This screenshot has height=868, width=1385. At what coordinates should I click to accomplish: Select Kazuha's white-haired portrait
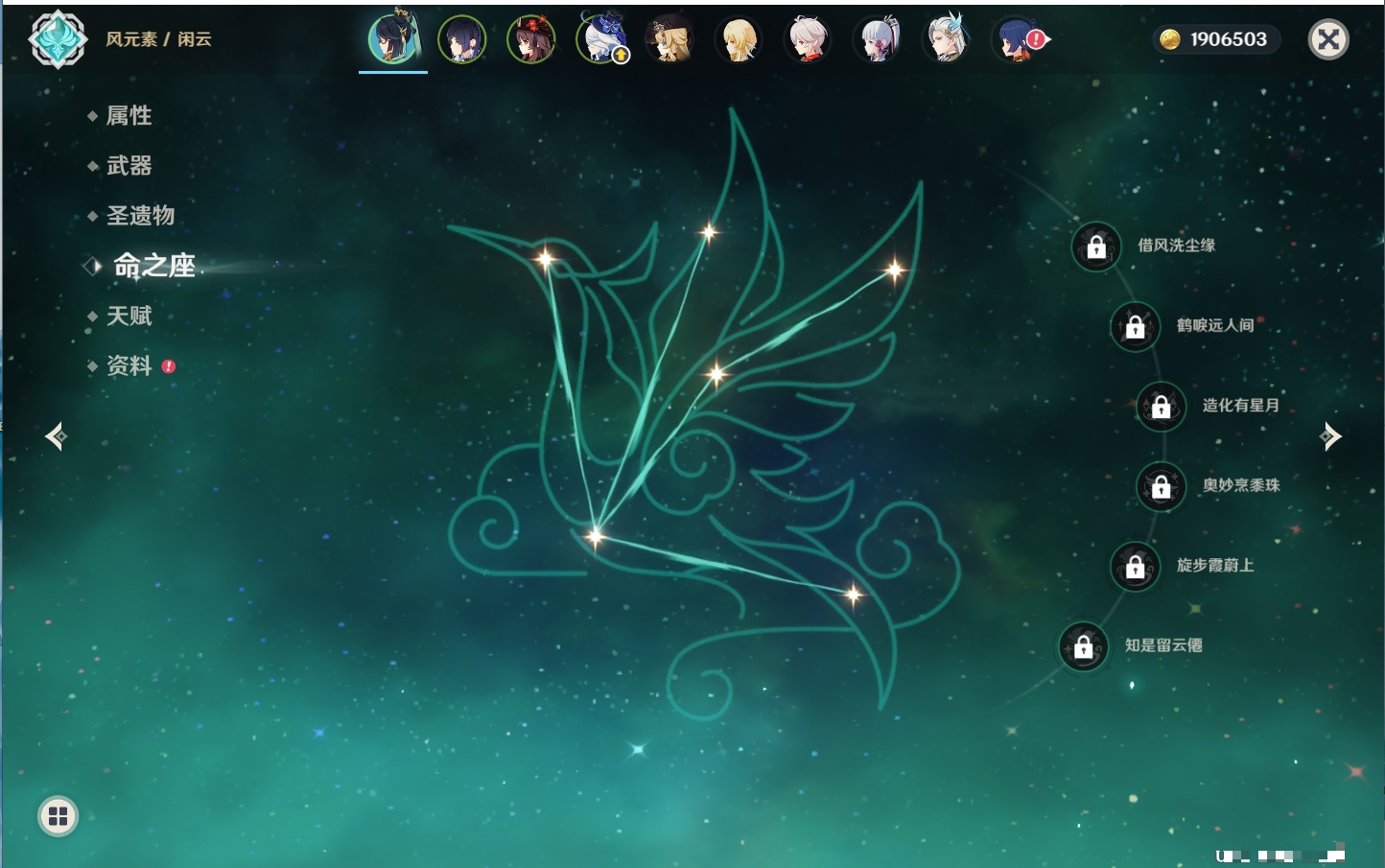tap(809, 40)
